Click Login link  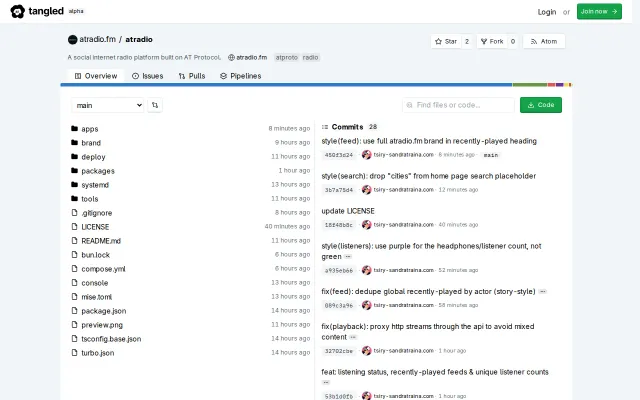point(547,12)
